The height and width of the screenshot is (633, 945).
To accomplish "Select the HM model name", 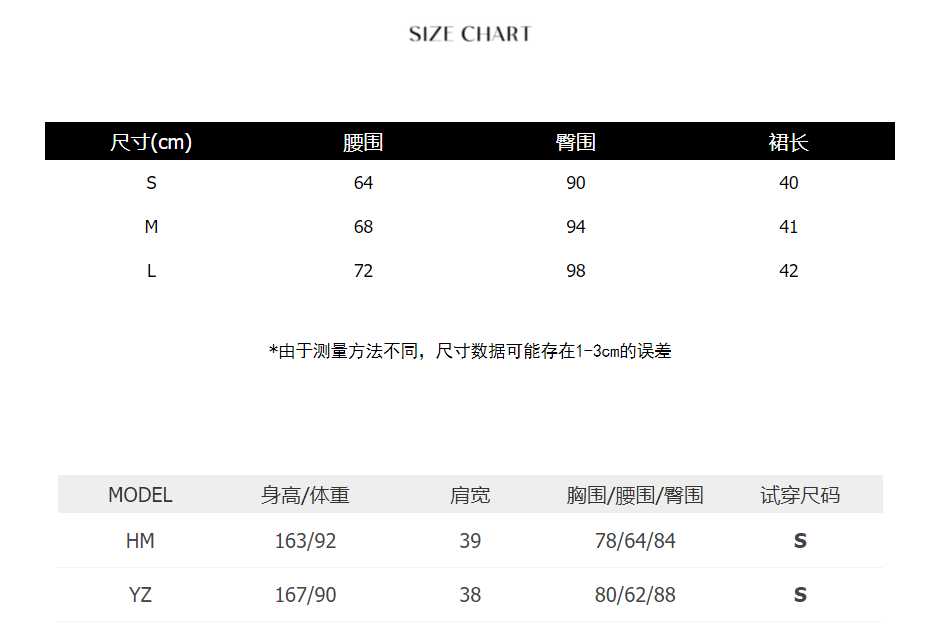I will point(140,541).
